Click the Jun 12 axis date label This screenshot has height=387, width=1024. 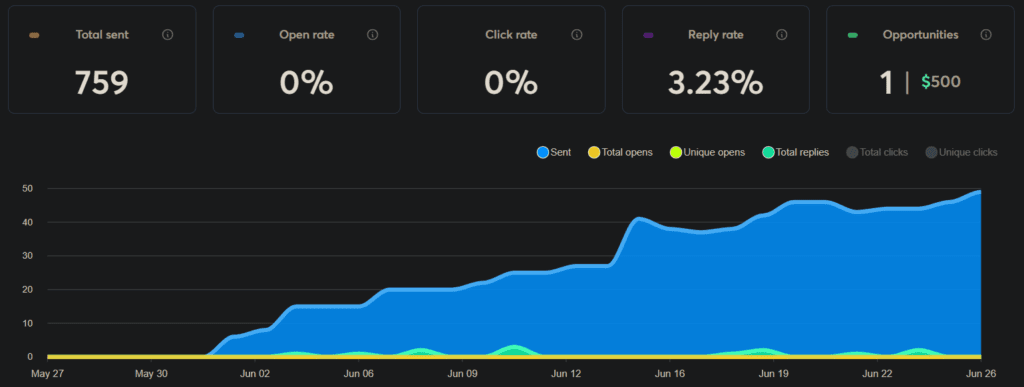click(x=566, y=374)
